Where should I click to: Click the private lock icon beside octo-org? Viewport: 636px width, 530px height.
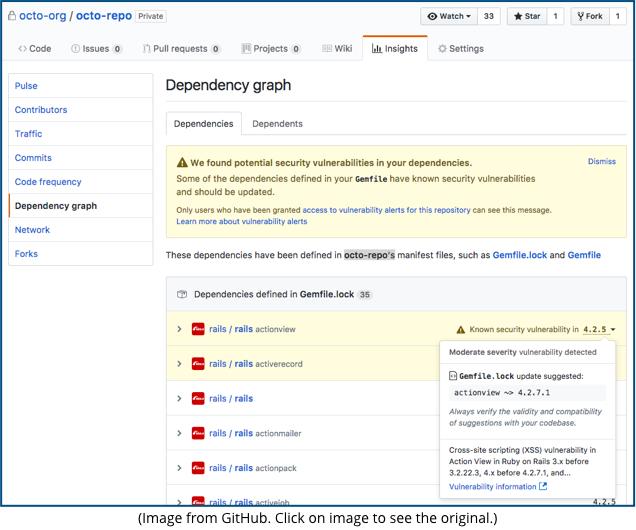click(x=12, y=16)
